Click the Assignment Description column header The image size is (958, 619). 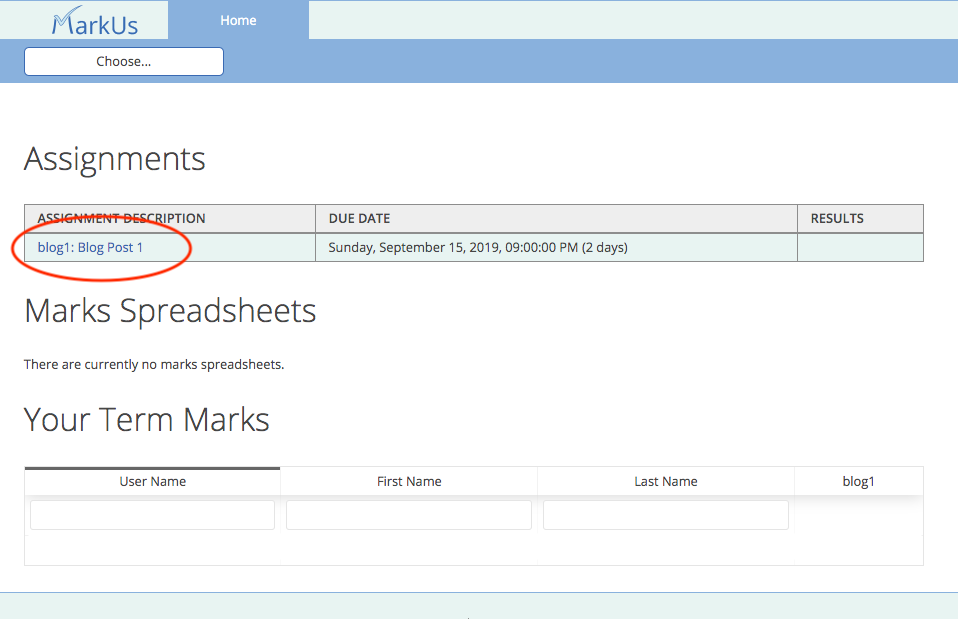click(170, 219)
